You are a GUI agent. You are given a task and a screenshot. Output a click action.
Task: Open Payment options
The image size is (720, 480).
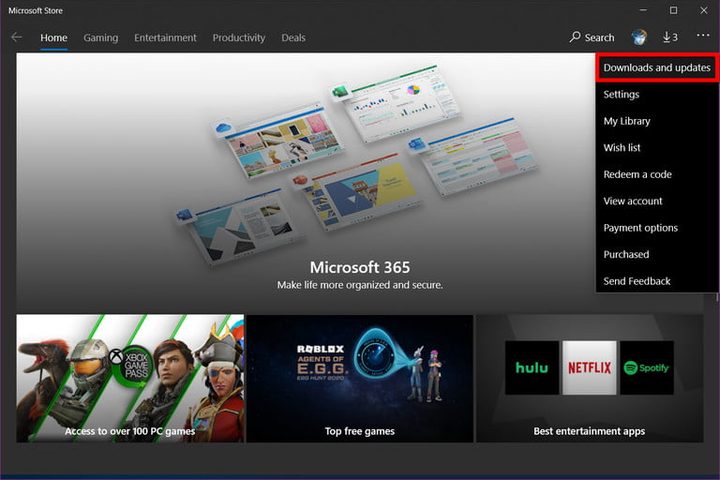coord(657,227)
